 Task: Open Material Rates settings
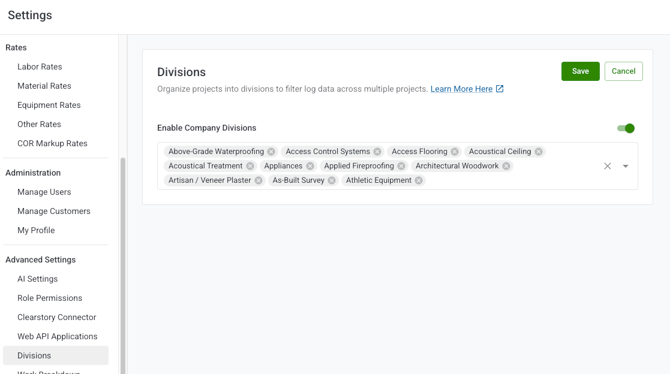(44, 86)
